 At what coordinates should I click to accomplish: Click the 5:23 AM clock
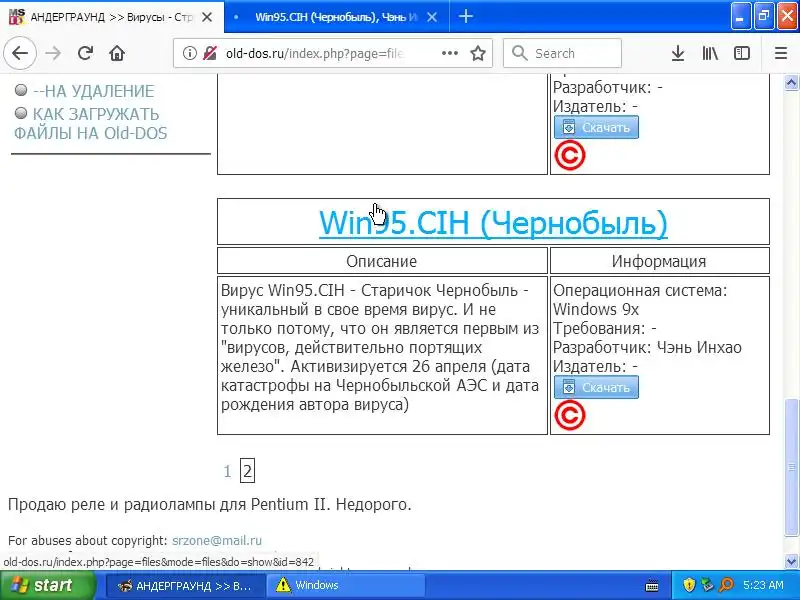pos(763,585)
